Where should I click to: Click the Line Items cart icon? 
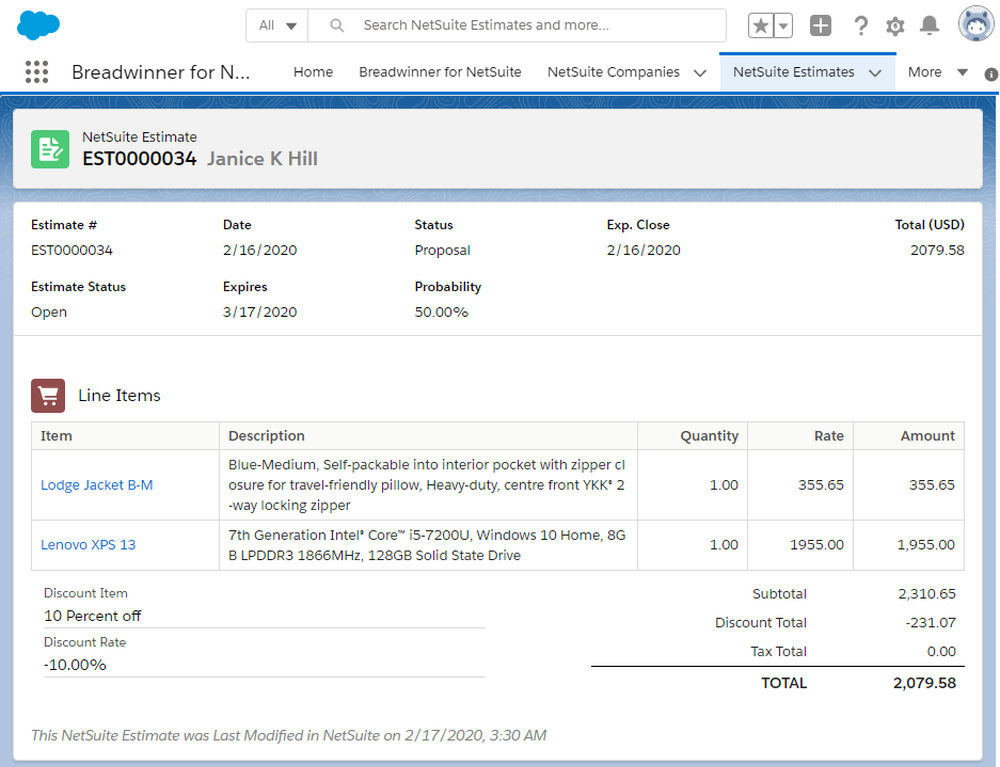coord(48,395)
